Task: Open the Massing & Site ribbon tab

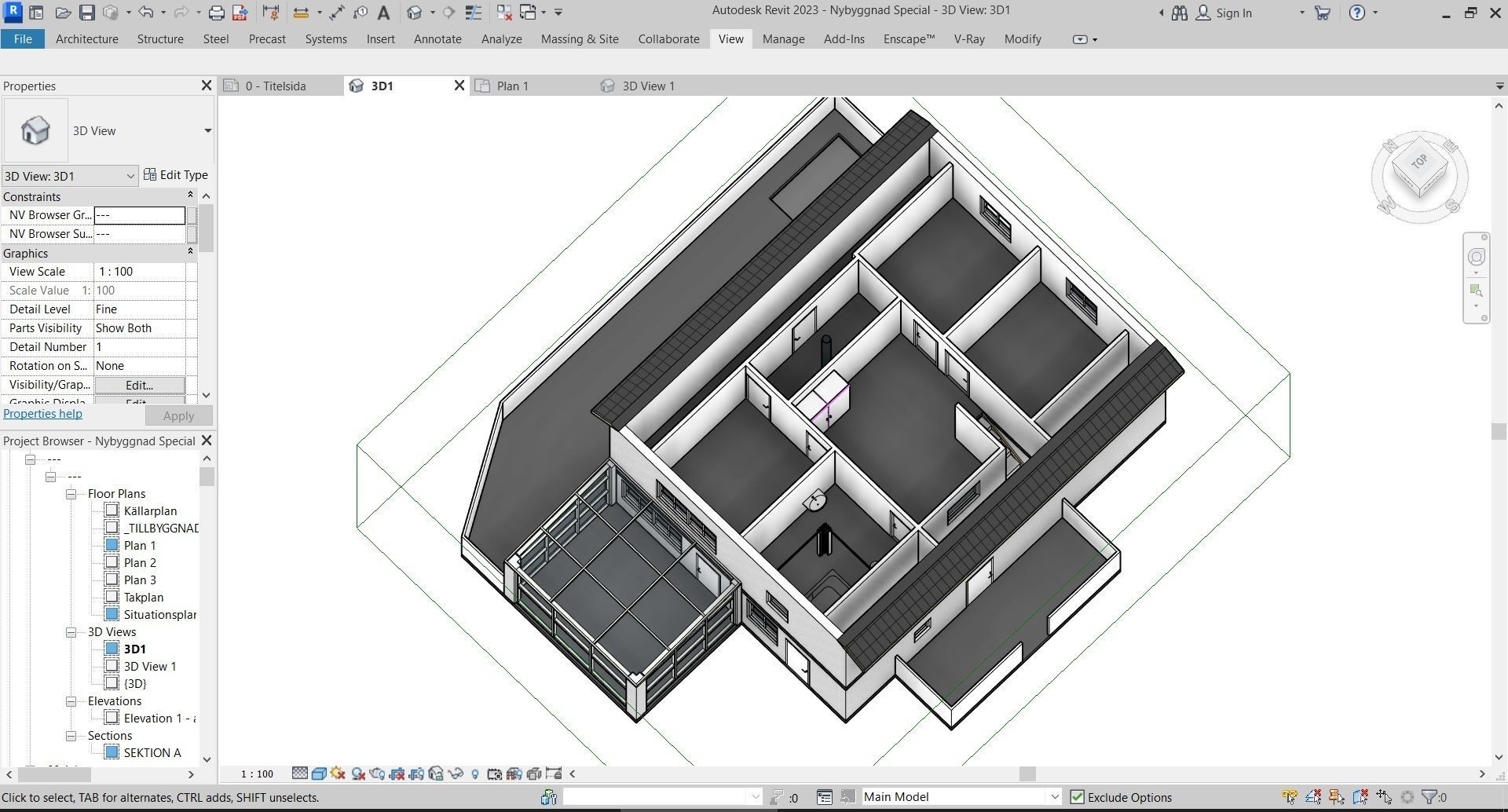Action: point(580,38)
